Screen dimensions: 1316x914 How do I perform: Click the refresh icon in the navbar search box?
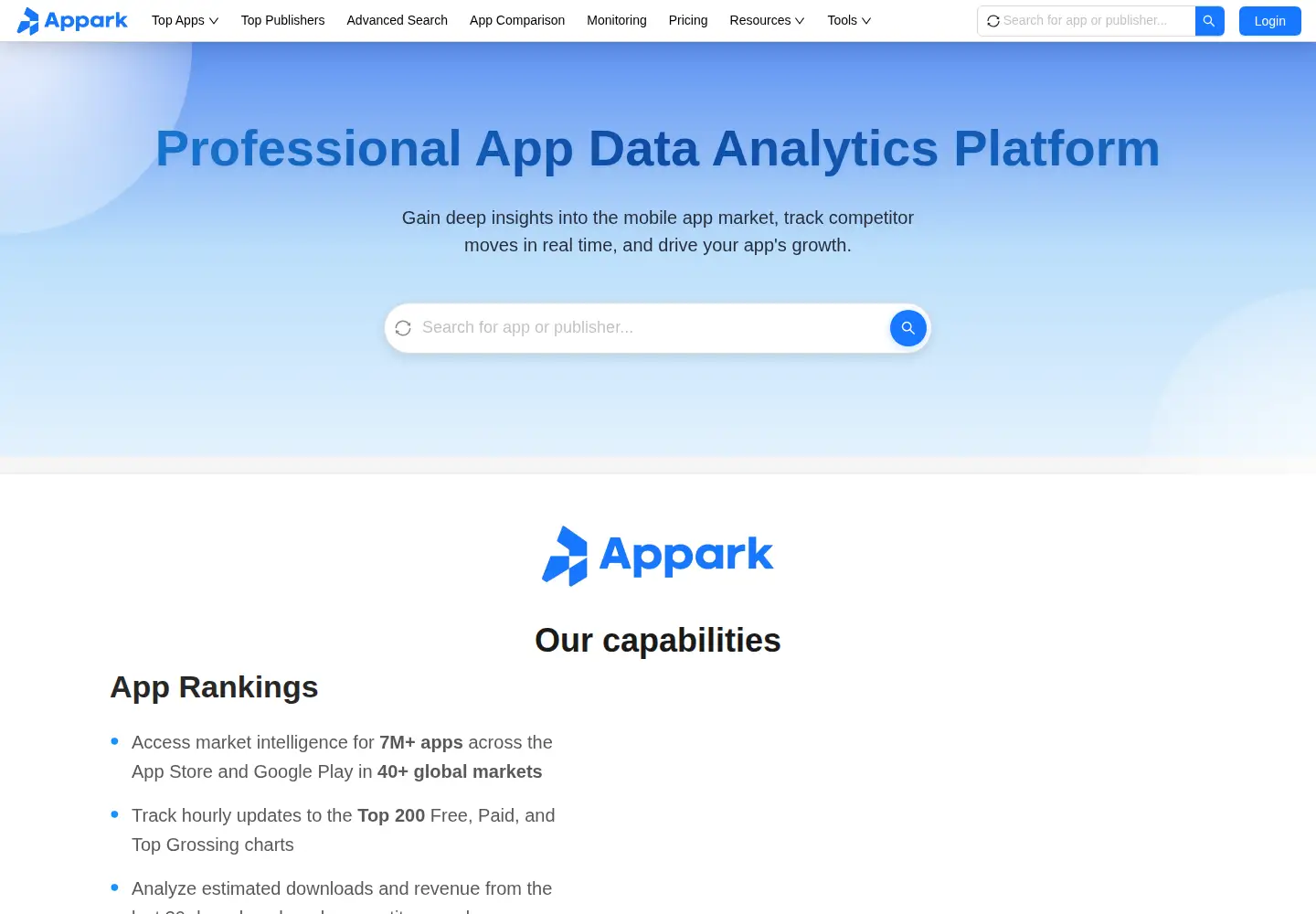pyautogui.click(x=993, y=21)
